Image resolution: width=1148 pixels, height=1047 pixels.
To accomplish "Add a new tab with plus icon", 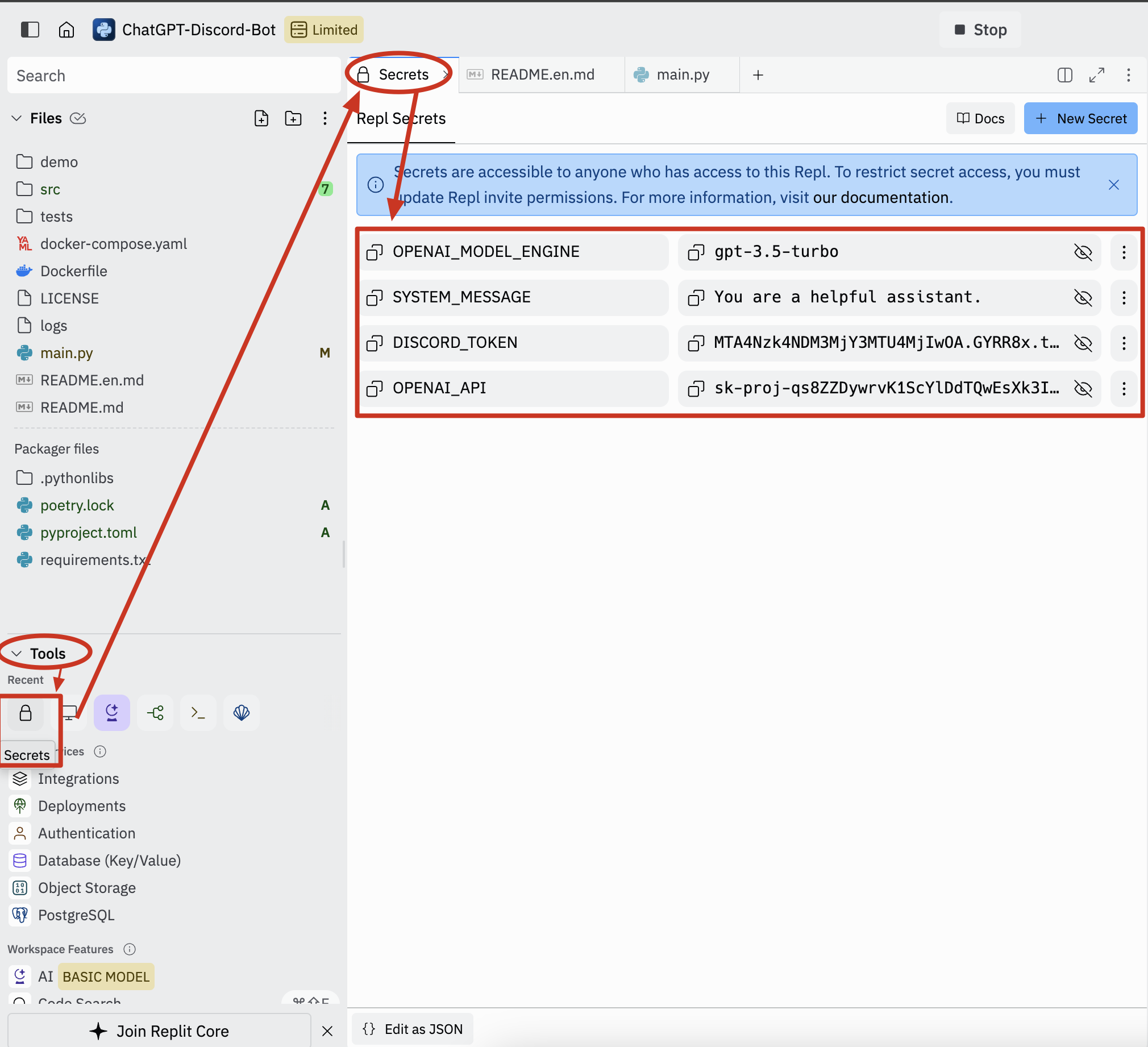I will pyautogui.click(x=758, y=74).
